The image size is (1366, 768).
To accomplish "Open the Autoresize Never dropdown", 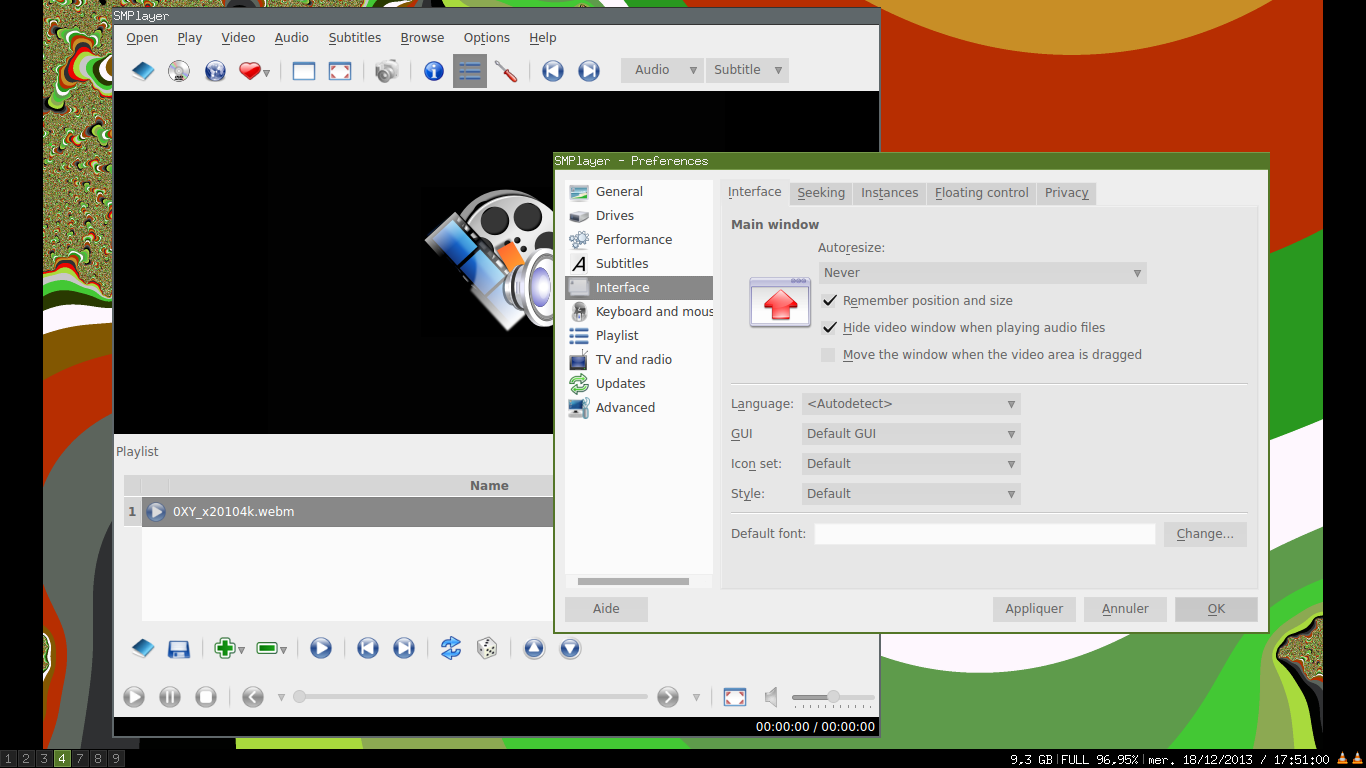I will [982, 273].
